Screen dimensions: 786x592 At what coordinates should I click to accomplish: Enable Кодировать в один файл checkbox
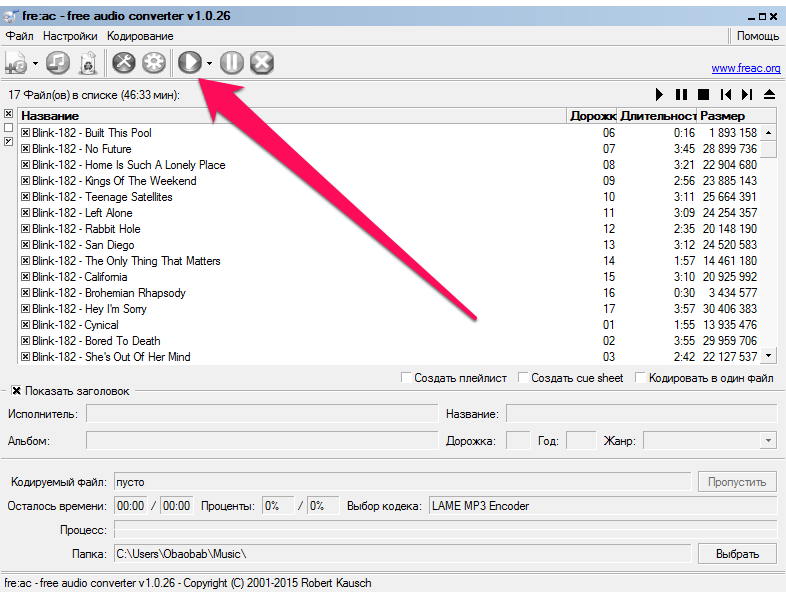coord(640,377)
